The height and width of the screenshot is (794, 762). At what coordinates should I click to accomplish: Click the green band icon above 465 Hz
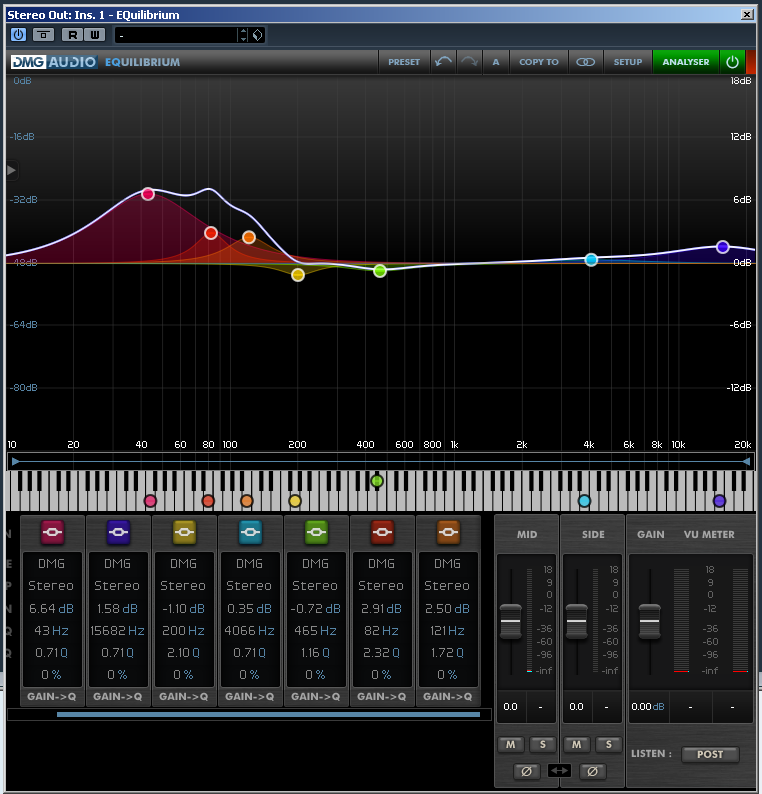316,532
